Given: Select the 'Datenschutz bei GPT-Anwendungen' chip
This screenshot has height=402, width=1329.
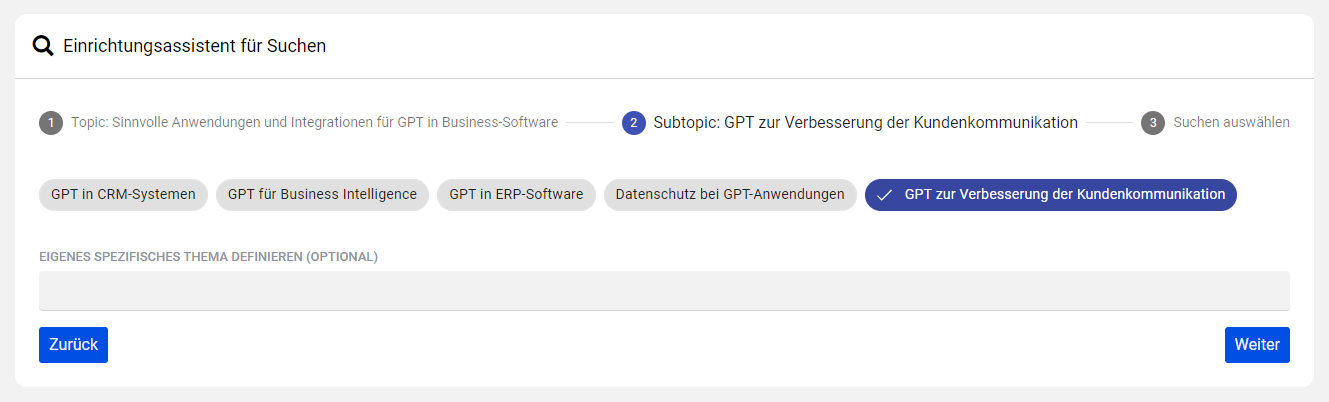Looking at the screenshot, I should click(x=730, y=195).
